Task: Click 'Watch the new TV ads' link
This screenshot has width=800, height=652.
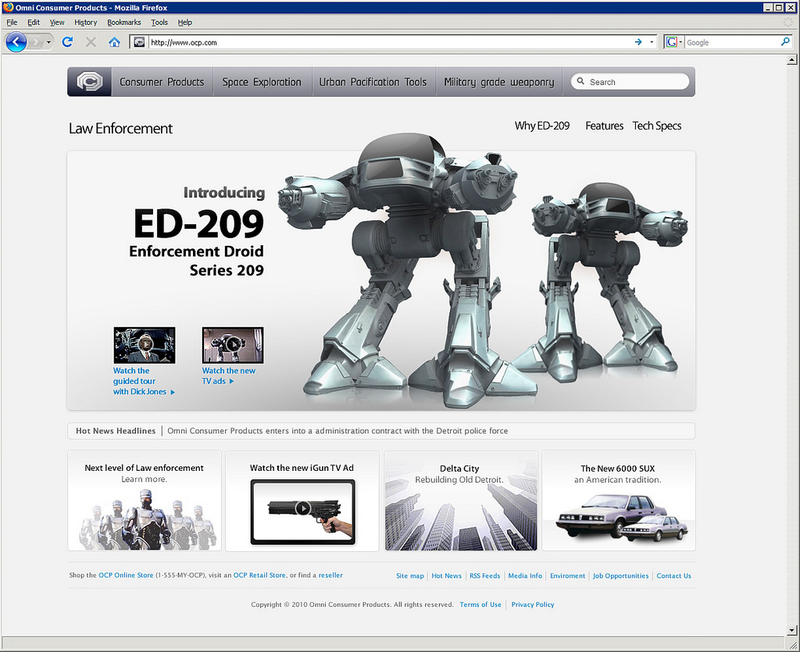Action: point(229,376)
